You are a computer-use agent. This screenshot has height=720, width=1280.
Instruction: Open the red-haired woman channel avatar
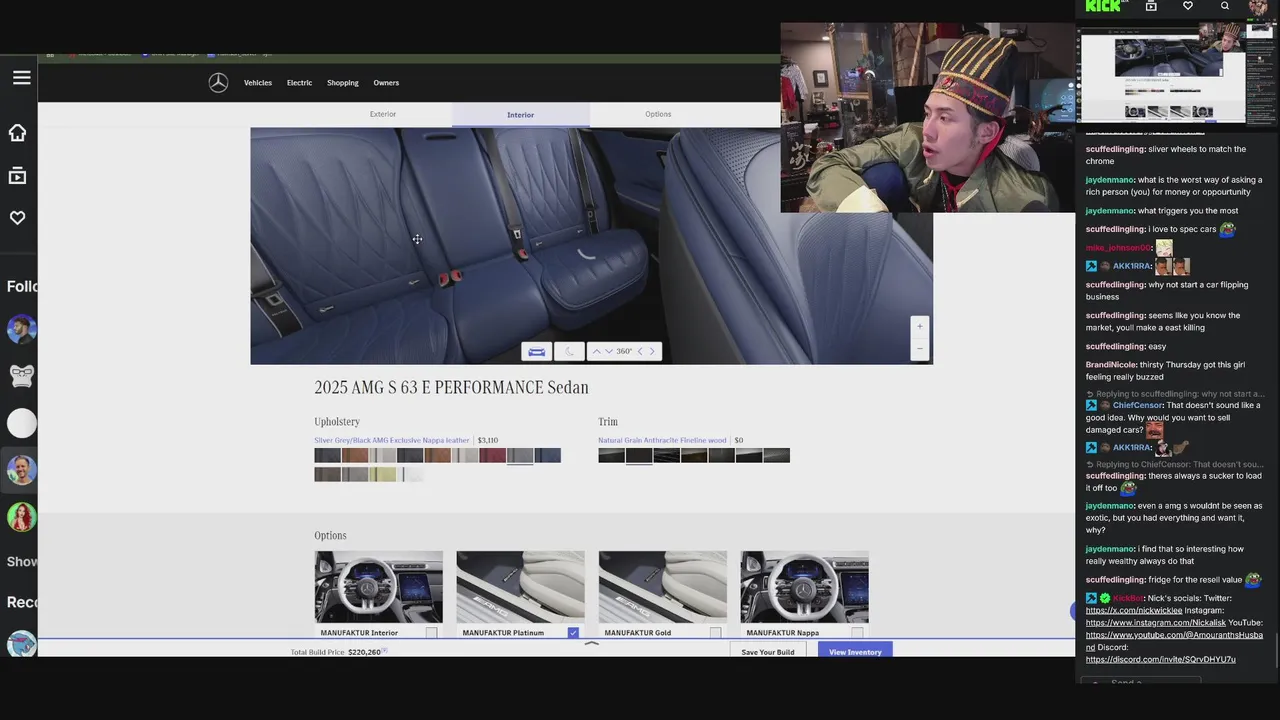pos(21,517)
